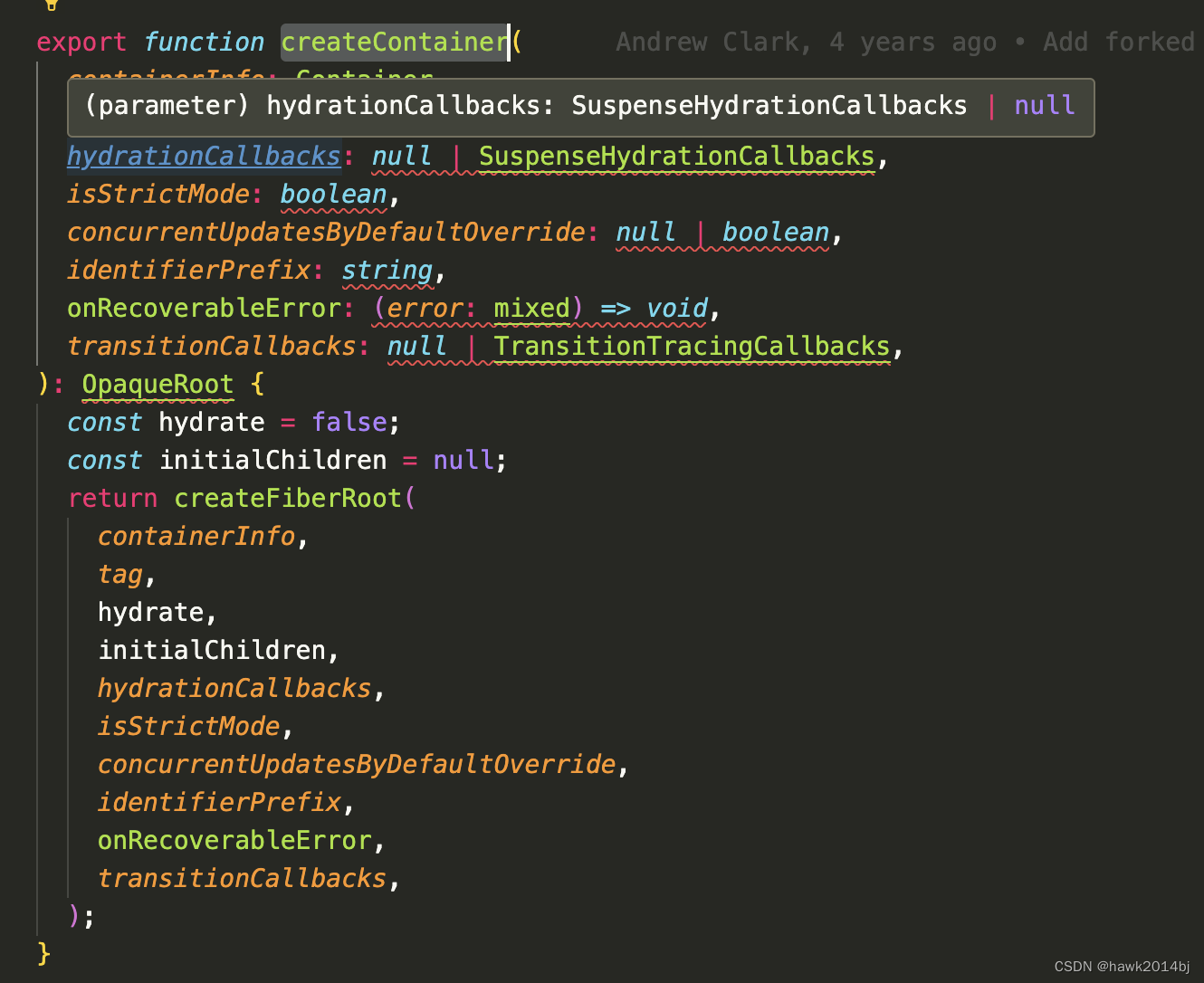1204x983 pixels.
Task: Click the transitionCallbacks parameter declaration
Action: click(212, 347)
